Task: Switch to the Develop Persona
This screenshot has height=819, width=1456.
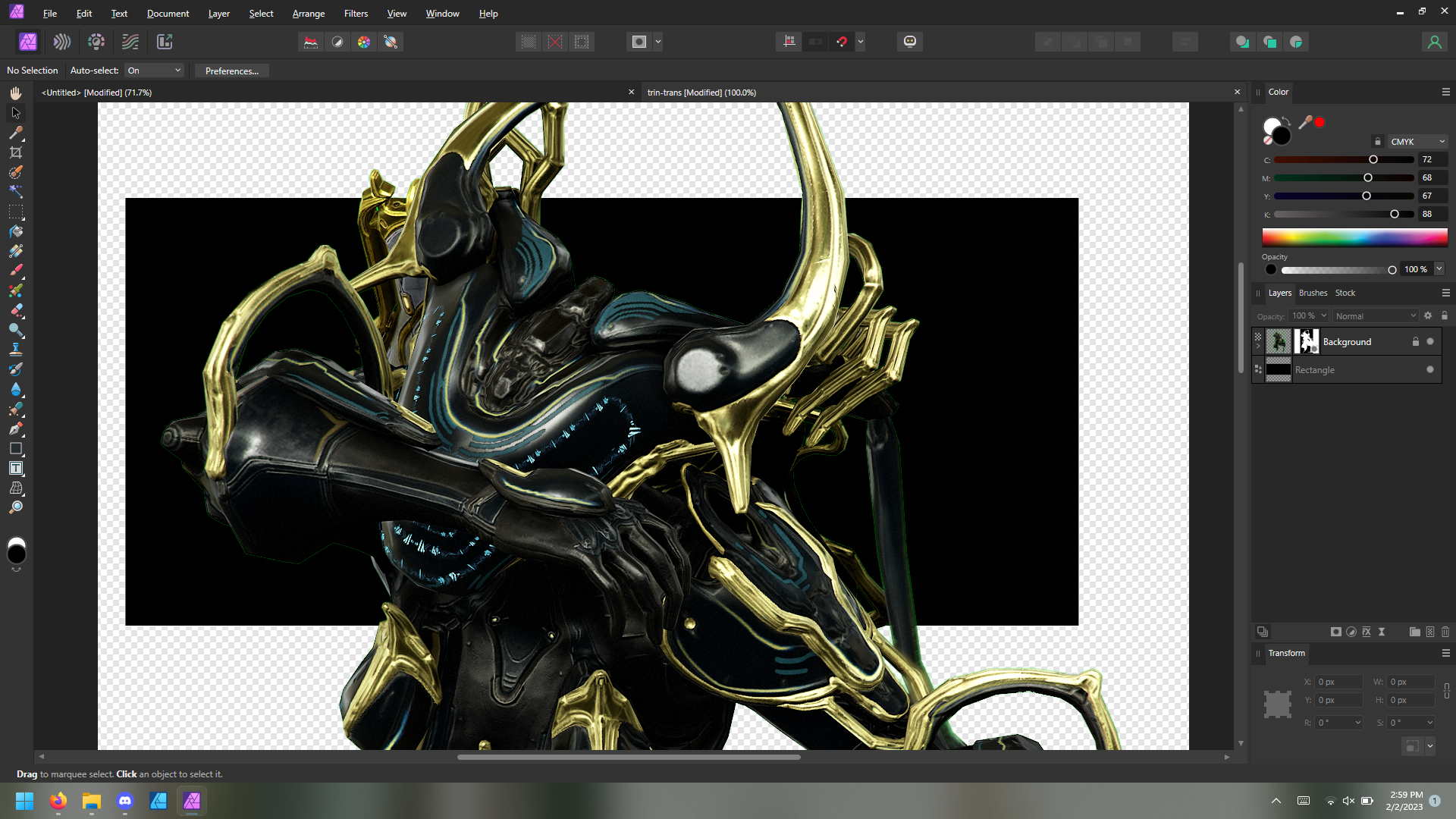Action: 96,42
